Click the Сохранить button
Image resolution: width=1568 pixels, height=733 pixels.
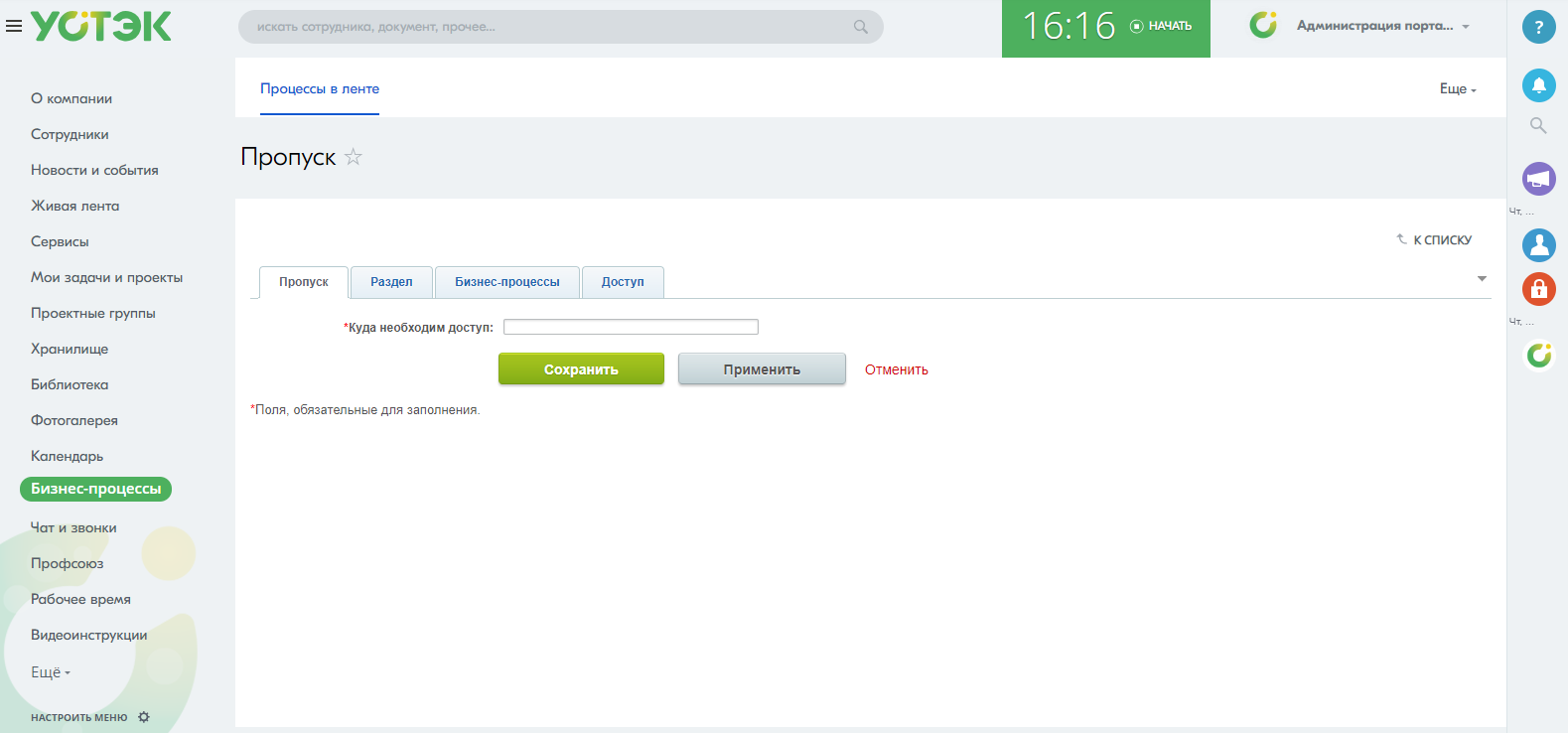point(581,368)
